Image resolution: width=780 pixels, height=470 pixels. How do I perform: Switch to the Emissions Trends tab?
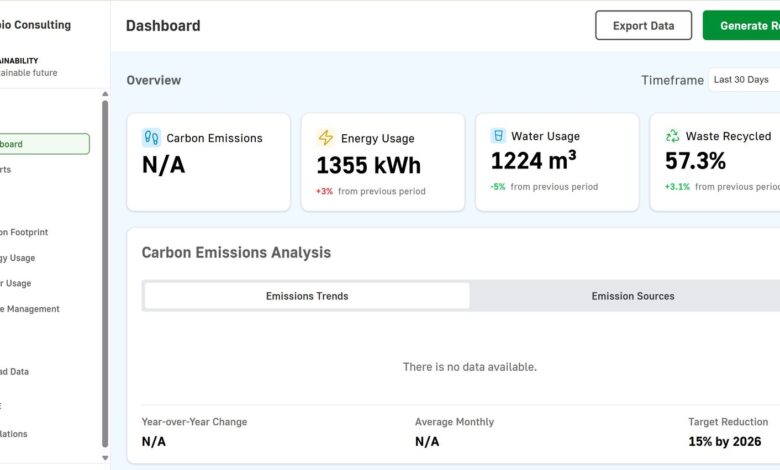click(307, 296)
